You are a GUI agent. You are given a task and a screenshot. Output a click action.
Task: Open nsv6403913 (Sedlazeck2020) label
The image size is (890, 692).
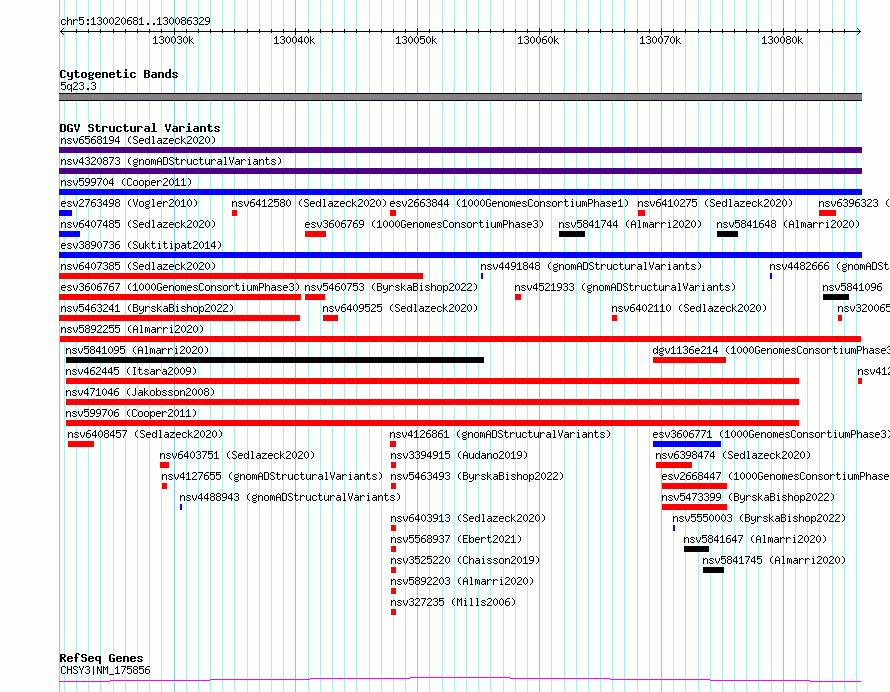[468, 518]
